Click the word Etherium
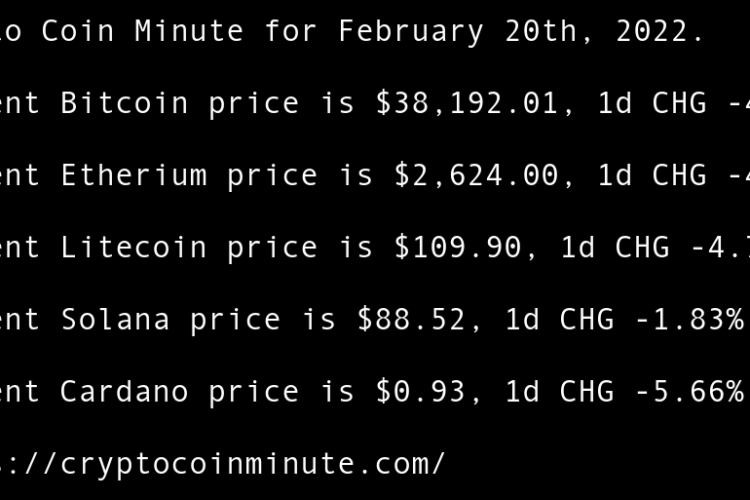The height and width of the screenshot is (500, 750). coord(134,175)
